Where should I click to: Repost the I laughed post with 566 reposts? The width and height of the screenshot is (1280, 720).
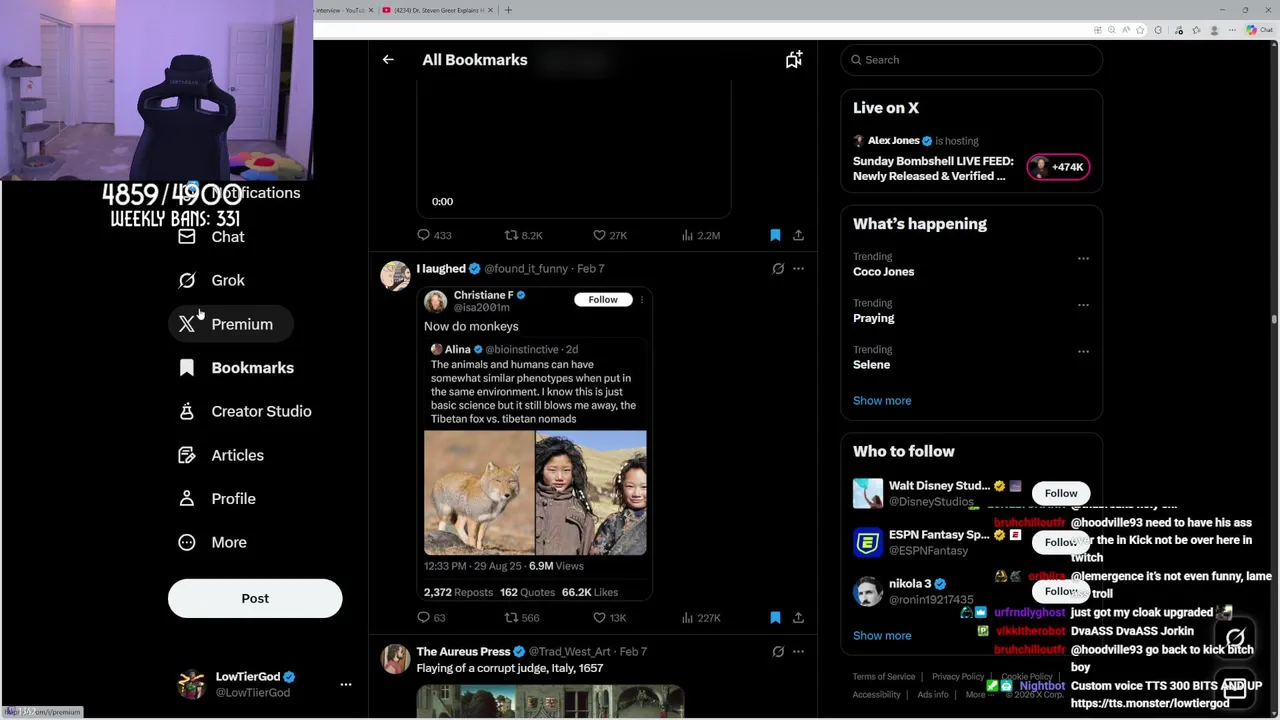click(522, 618)
